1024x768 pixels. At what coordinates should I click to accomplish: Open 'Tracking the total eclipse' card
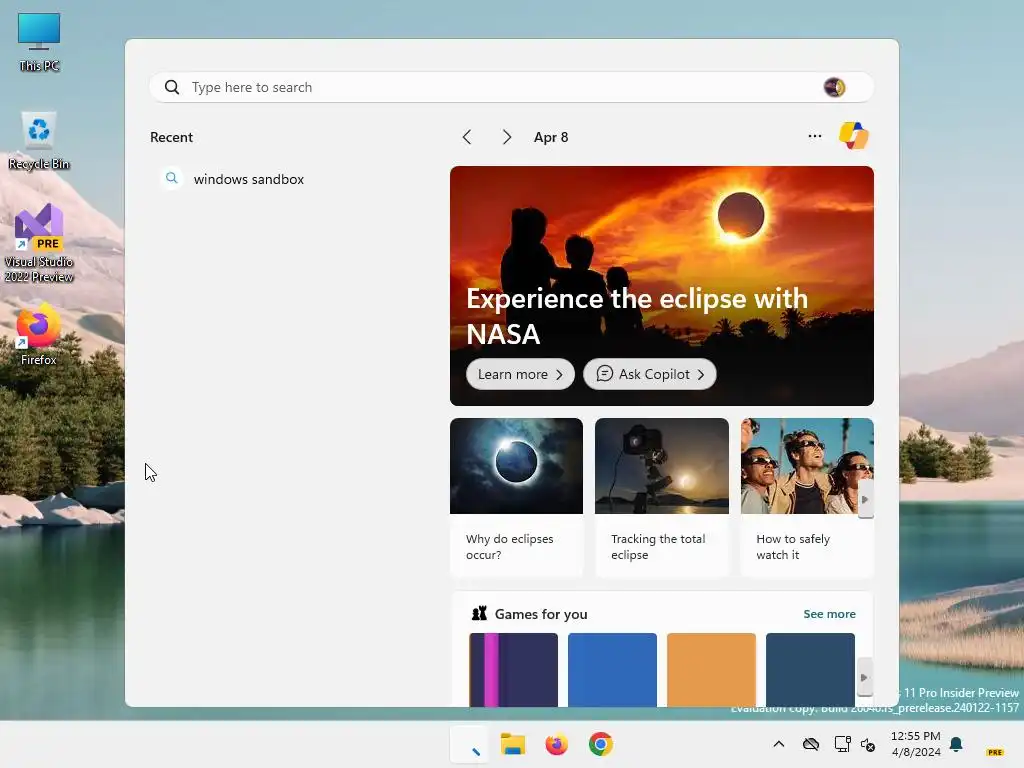pyautogui.click(x=662, y=498)
